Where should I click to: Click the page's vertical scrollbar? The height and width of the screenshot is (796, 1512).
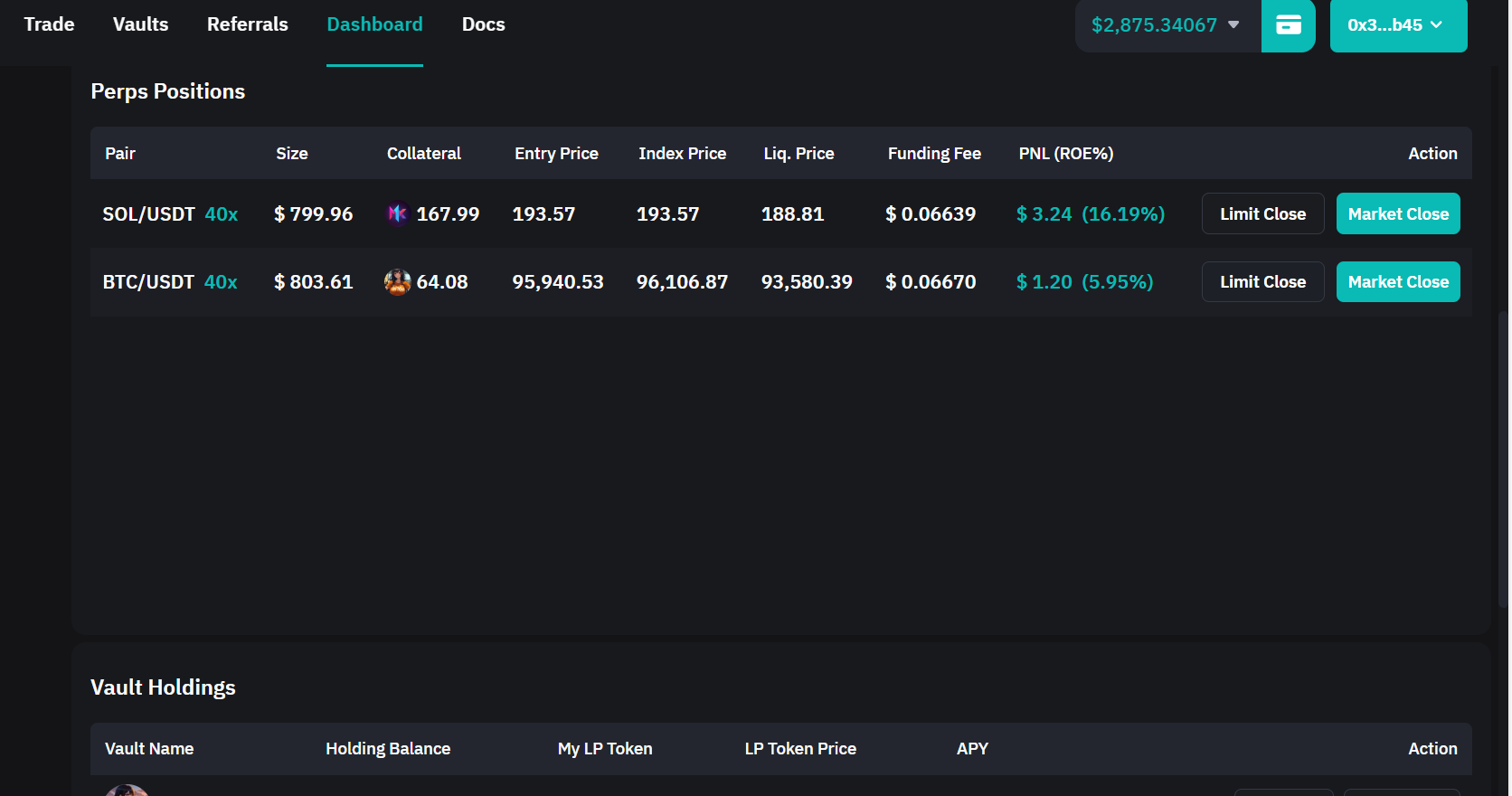pos(1503,452)
